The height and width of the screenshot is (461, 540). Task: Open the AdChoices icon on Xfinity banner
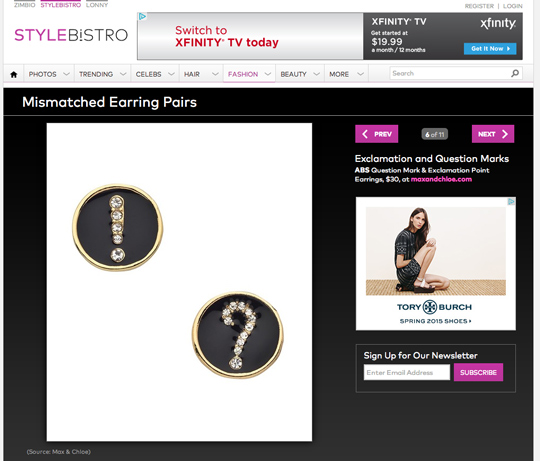tap(142, 17)
